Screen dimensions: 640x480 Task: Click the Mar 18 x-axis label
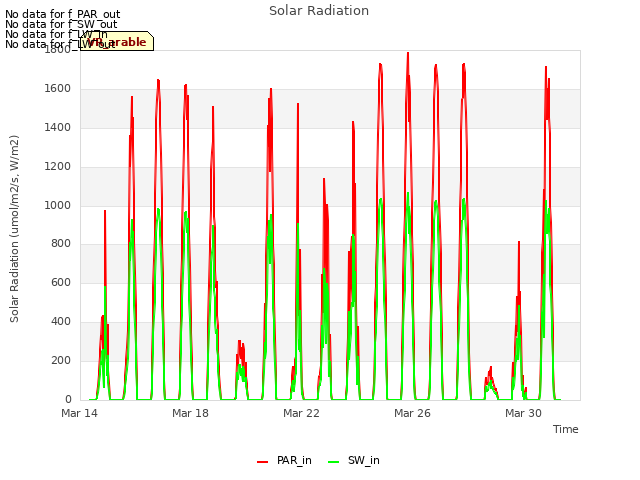point(190,413)
